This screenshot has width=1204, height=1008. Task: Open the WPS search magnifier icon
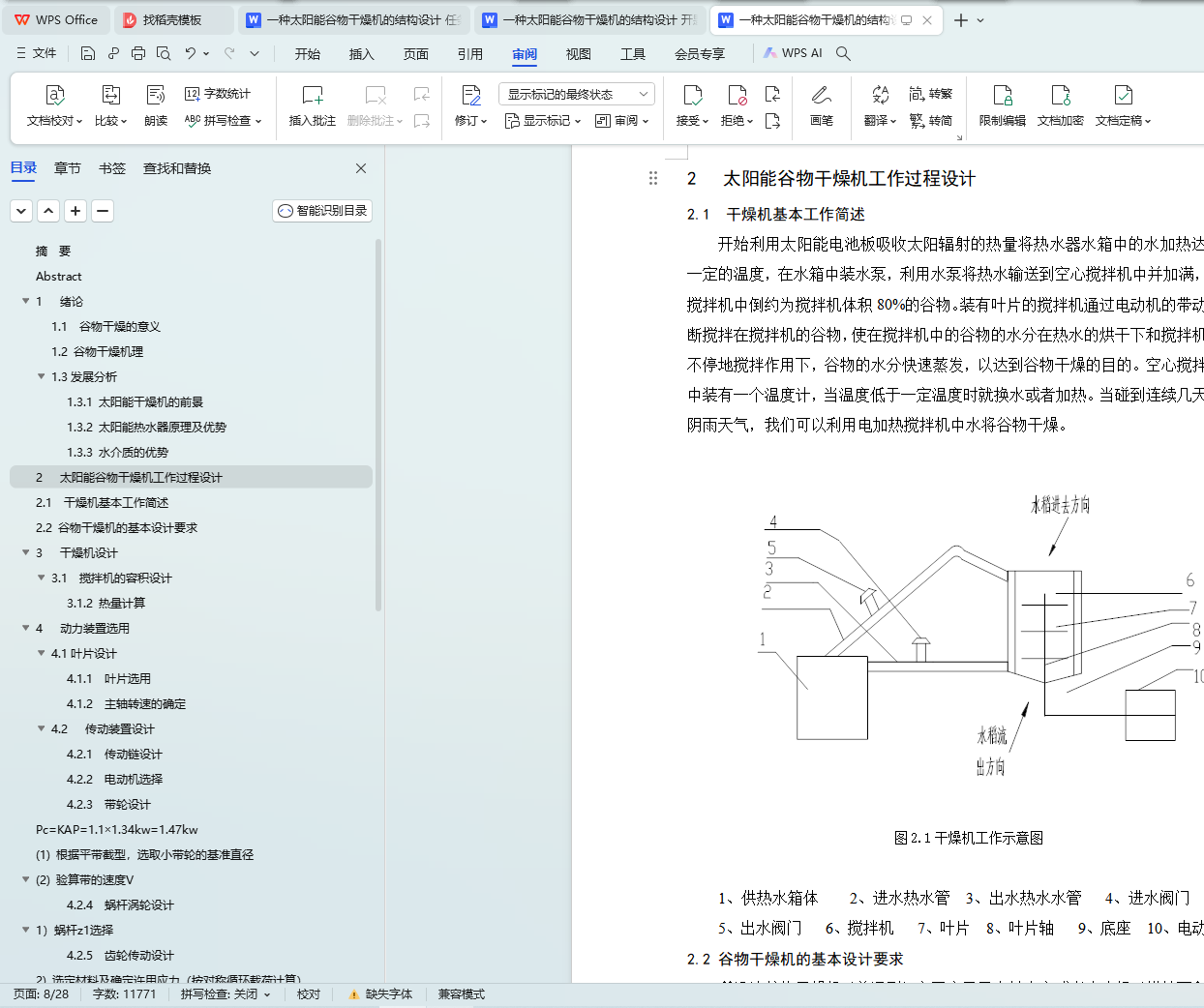[843, 54]
